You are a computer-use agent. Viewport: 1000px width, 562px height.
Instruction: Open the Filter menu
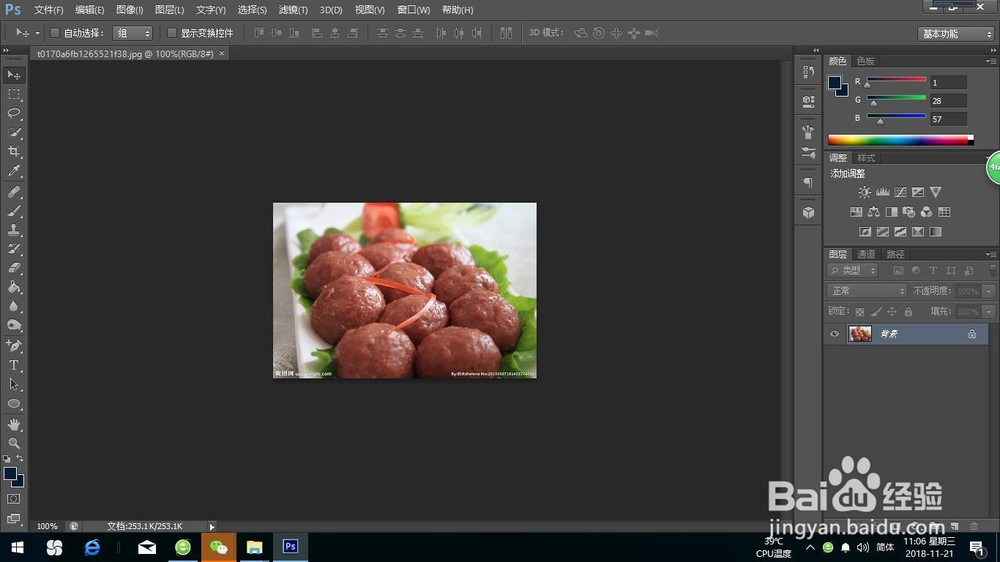[x=293, y=10]
